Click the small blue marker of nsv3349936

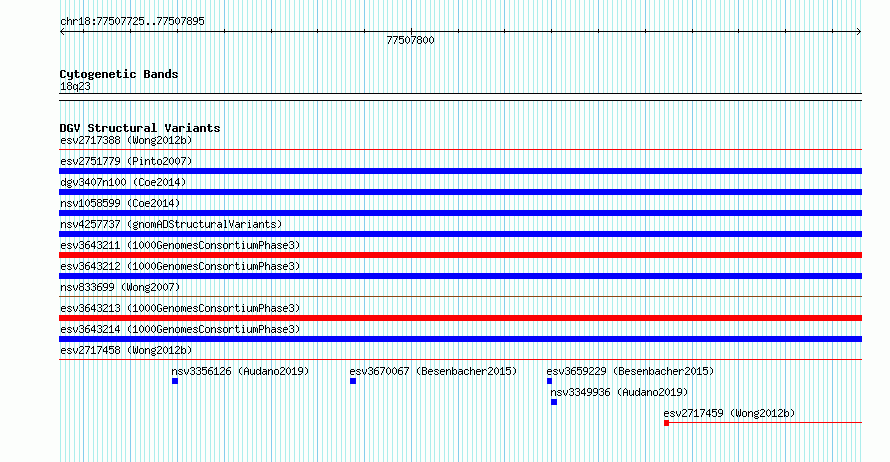[x=554, y=402]
